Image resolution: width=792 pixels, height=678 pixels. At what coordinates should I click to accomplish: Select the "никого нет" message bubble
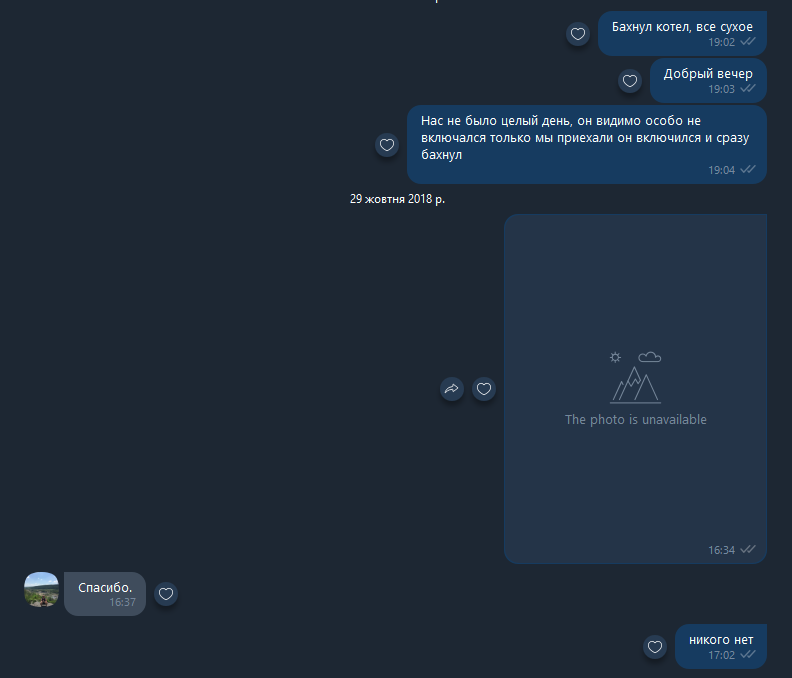(x=721, y=646)
